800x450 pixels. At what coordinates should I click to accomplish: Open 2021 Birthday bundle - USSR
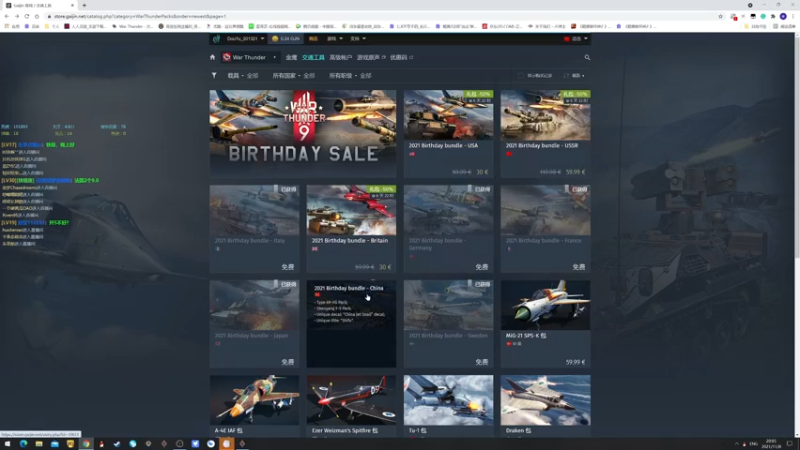tap(545, 134)
